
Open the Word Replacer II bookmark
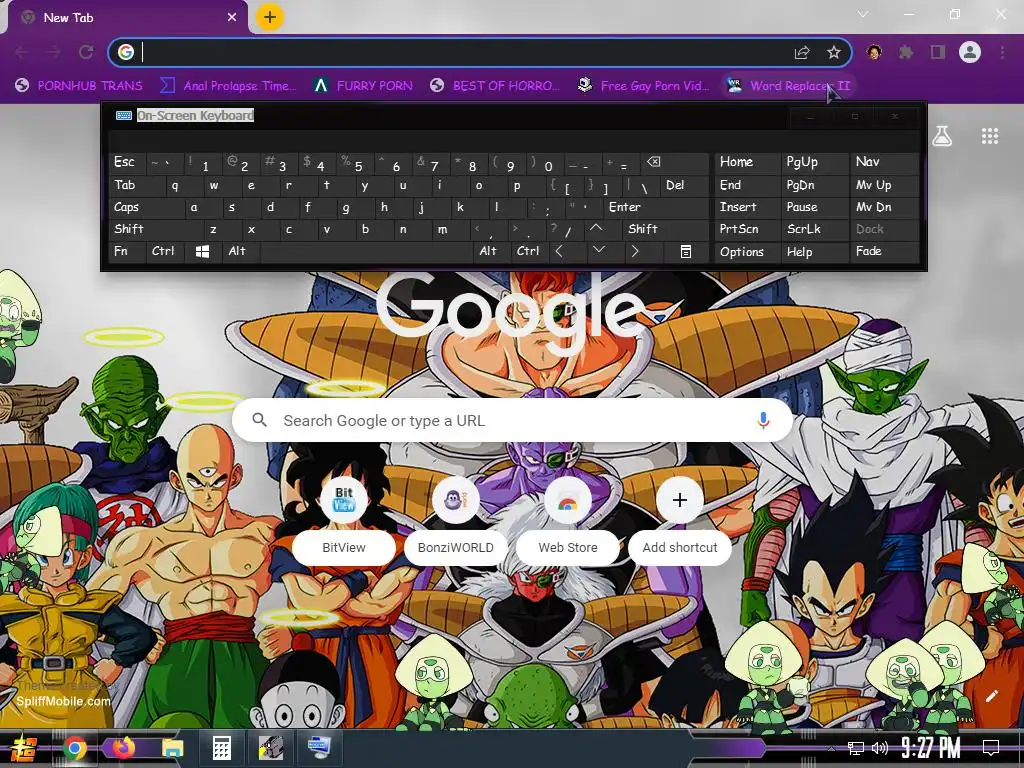coord(789,86)
